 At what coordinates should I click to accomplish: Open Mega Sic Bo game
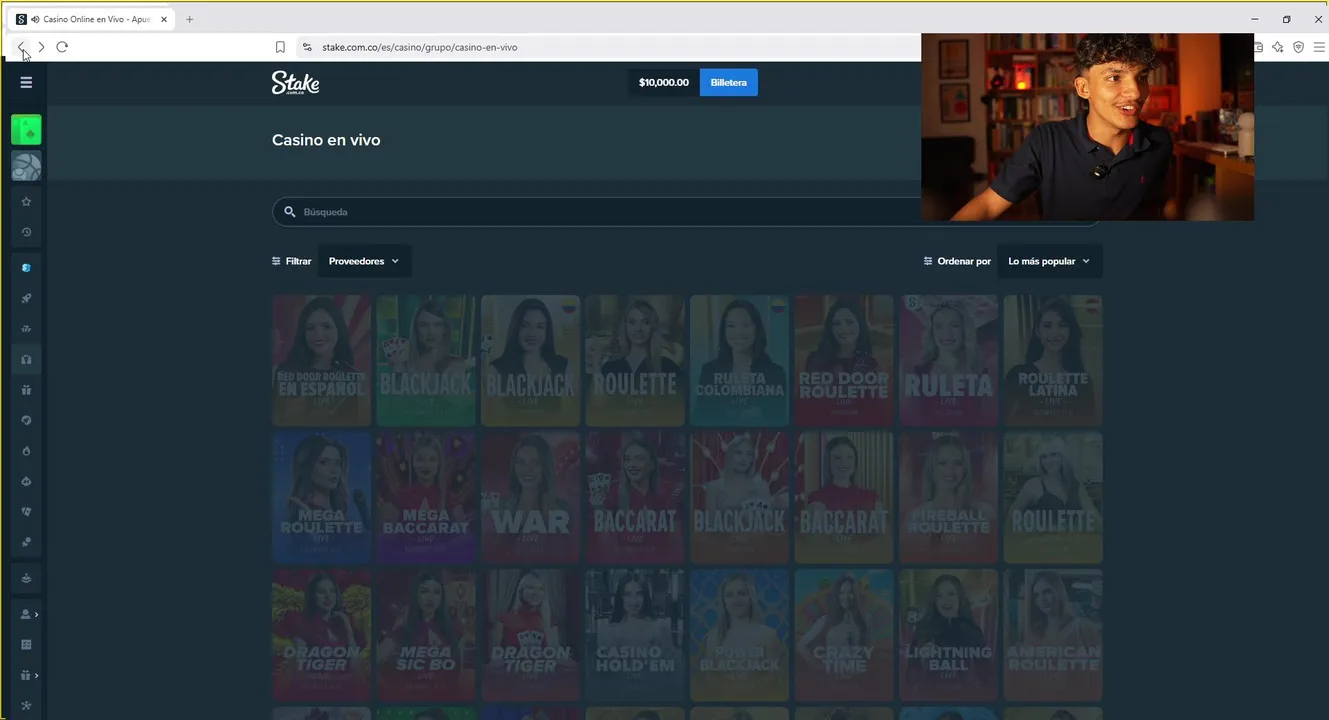[x=426, y=635]
